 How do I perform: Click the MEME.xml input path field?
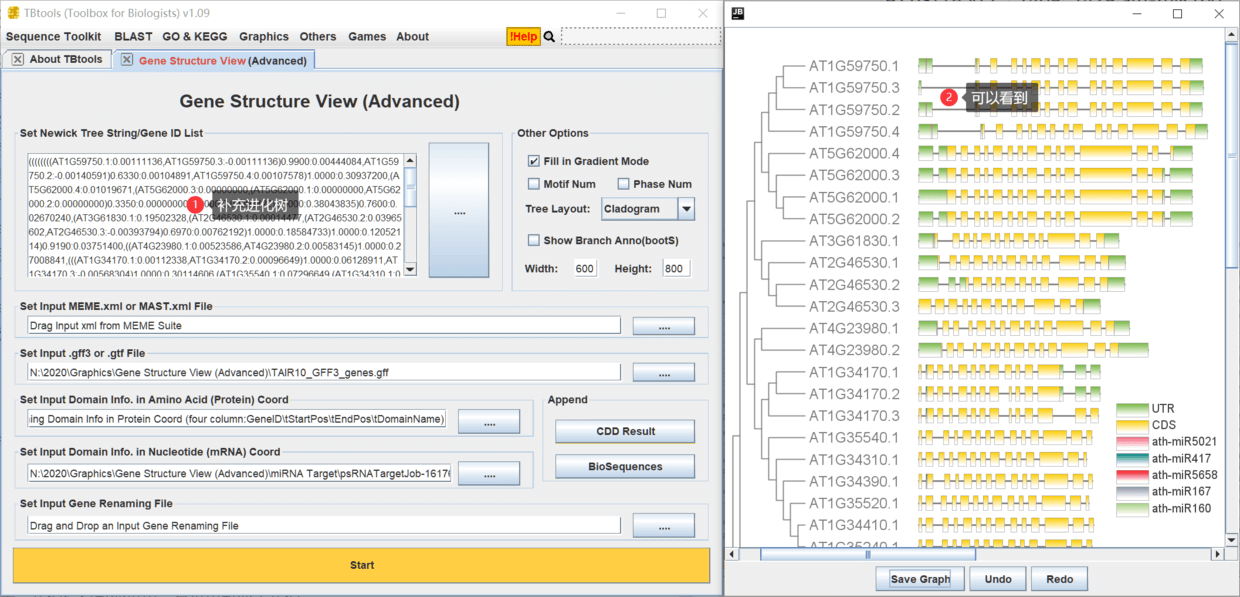pyautogui.click(x=324, y=325)
